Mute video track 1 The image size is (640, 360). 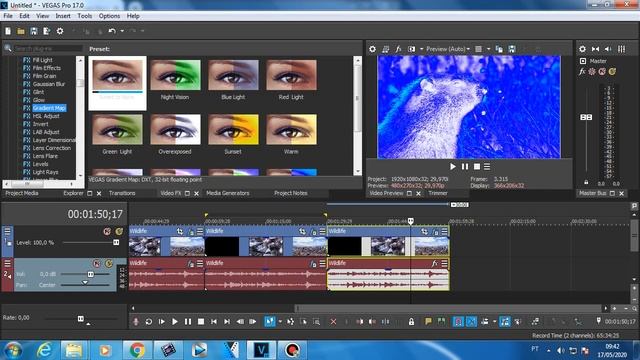107,231
